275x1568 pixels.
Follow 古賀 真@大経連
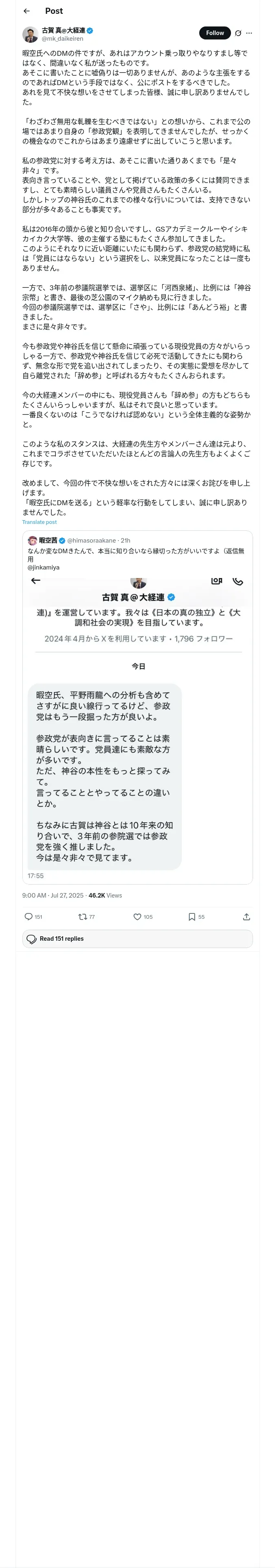[215, 33]
